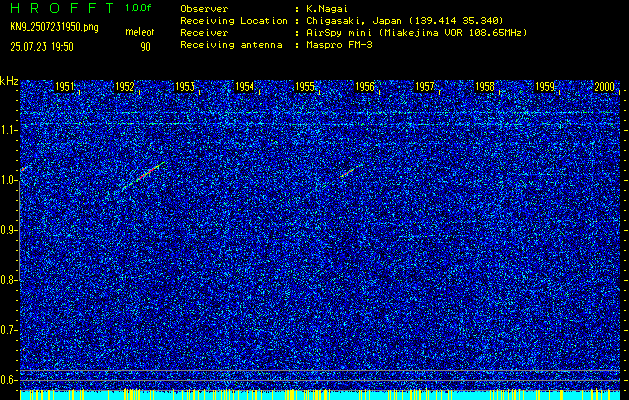Image resolution: width=629 pixels, height=400 pixels.
Task: Click the meteor count value 90
Action: (x=145, y=47)
